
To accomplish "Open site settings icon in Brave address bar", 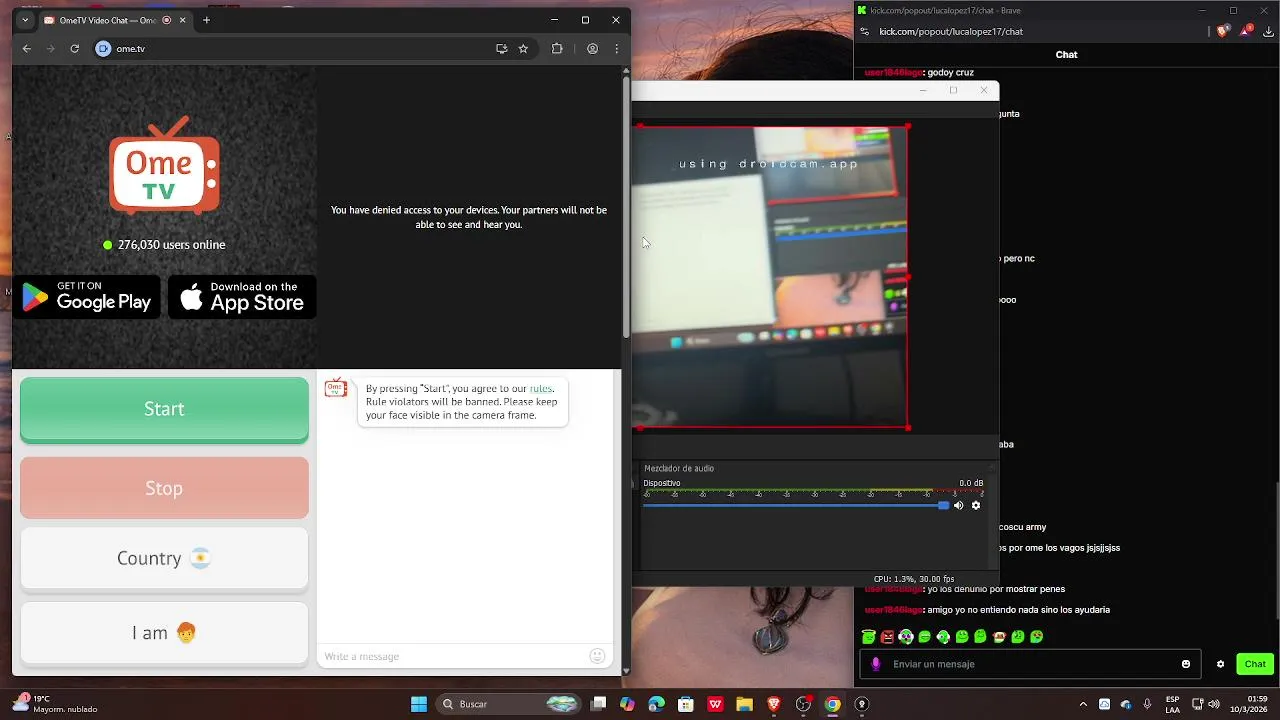I will pos(864,31).
